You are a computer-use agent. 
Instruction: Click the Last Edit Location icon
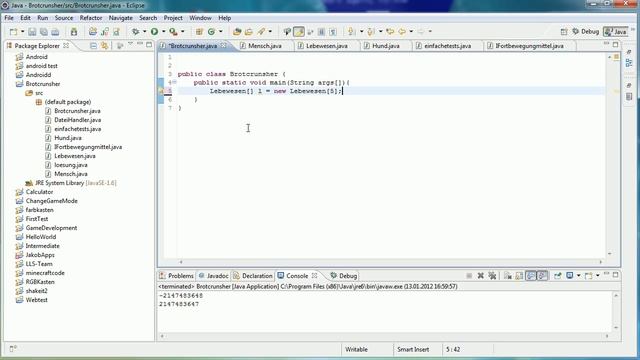390,31
